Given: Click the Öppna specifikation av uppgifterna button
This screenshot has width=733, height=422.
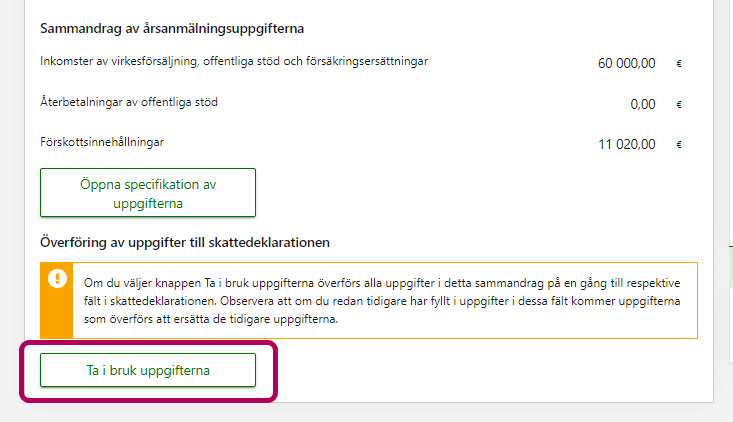Looking at the screenshot, I should [x=148, y=193].
